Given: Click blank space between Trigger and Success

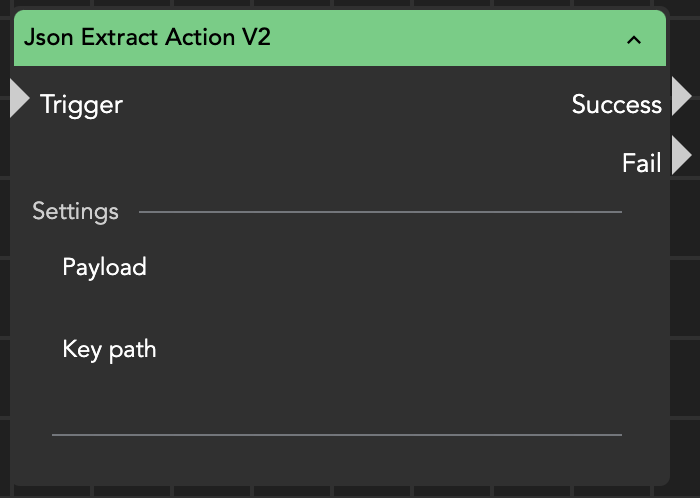Looking at the screenshot, I should pos(340,104).
